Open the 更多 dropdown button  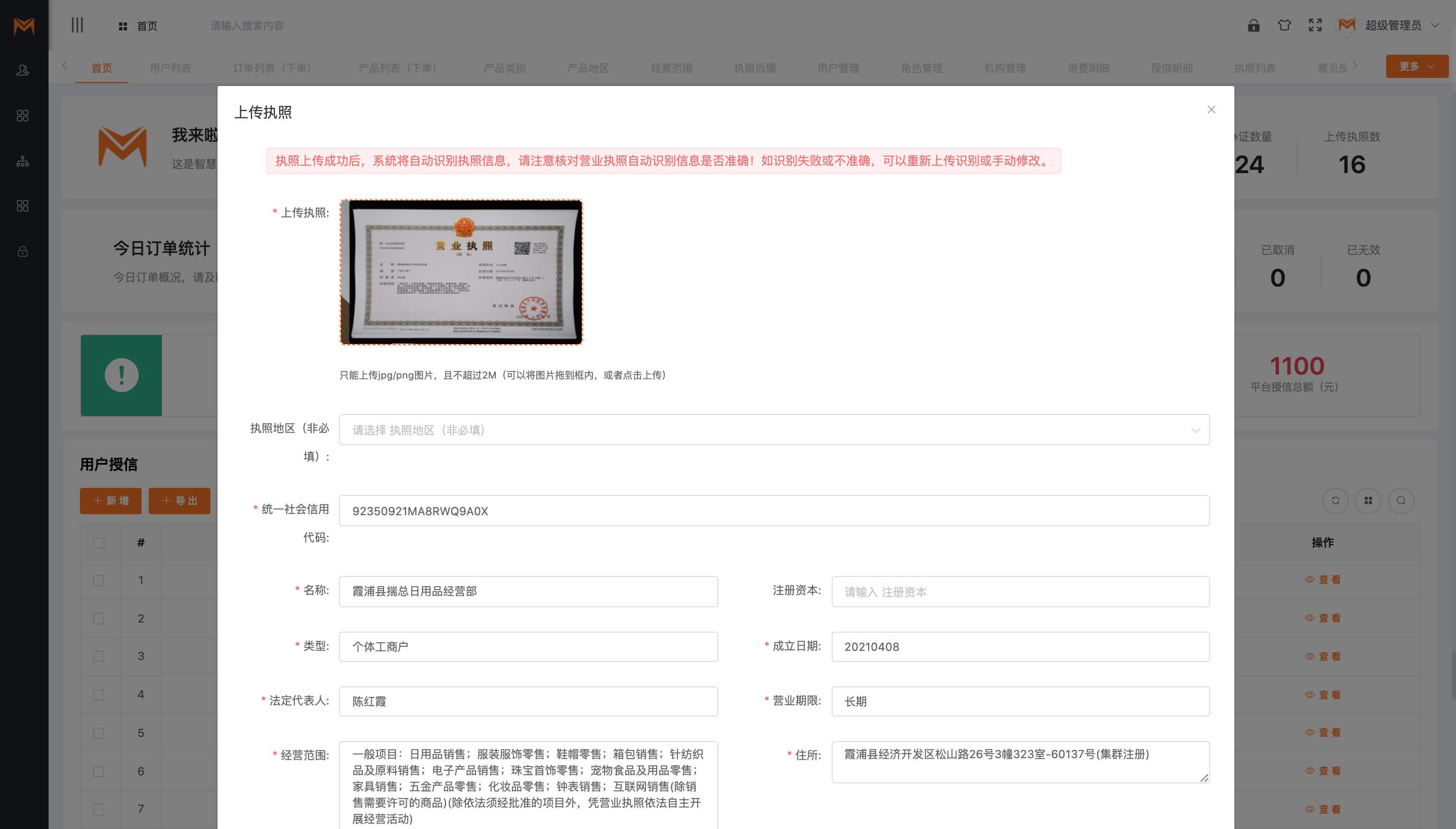click(1417, 67)
